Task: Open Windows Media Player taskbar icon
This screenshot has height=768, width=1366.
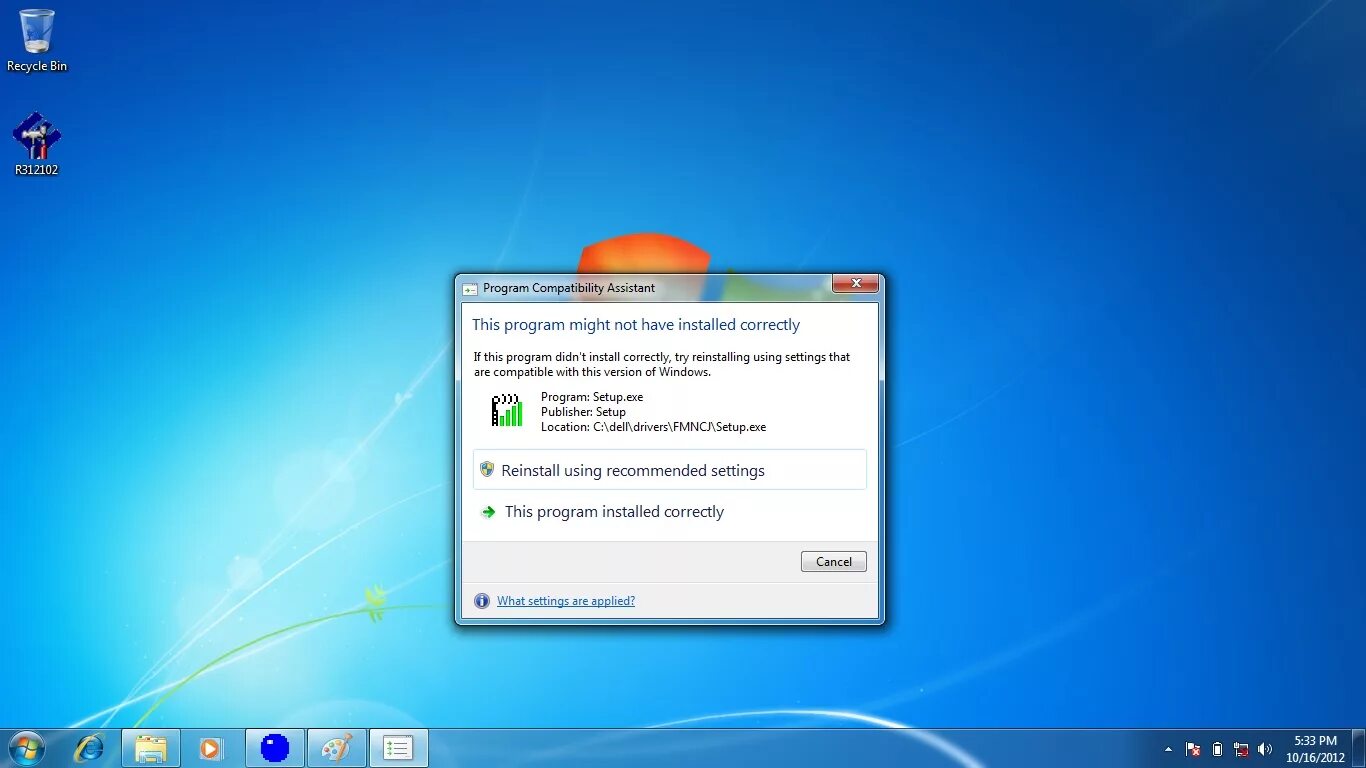Action: (x=211, y=748)
